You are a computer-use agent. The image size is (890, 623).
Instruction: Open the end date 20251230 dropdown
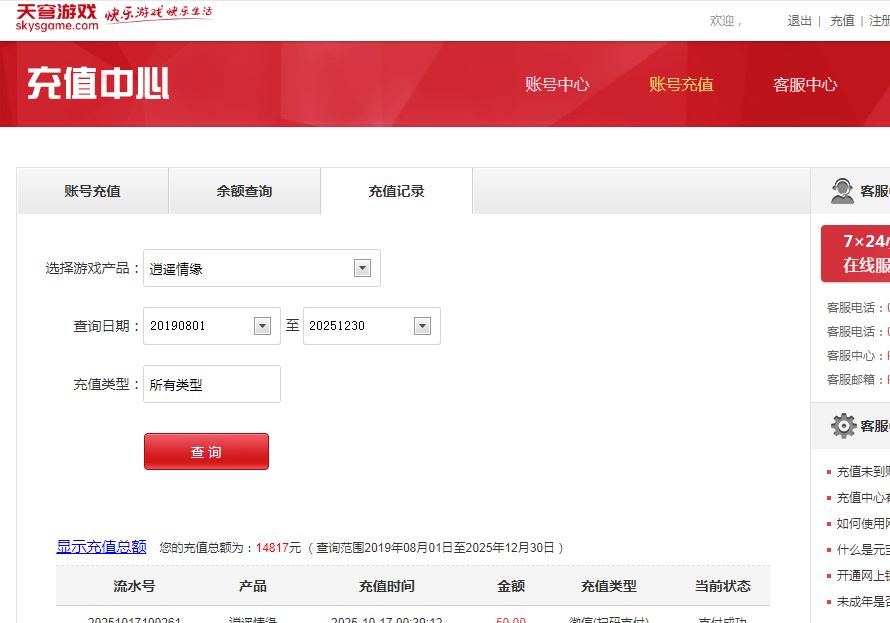pyautogui.click(x=422, y=326)
